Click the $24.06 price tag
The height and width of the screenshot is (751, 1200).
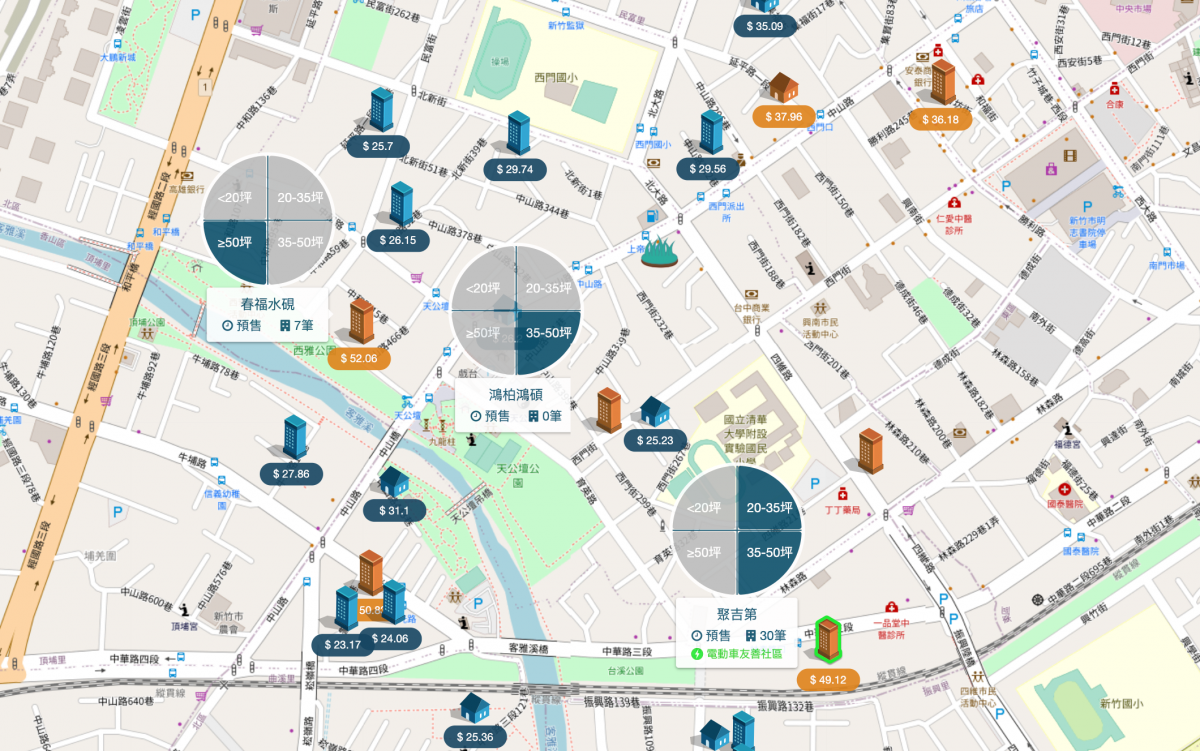point(389,638)
